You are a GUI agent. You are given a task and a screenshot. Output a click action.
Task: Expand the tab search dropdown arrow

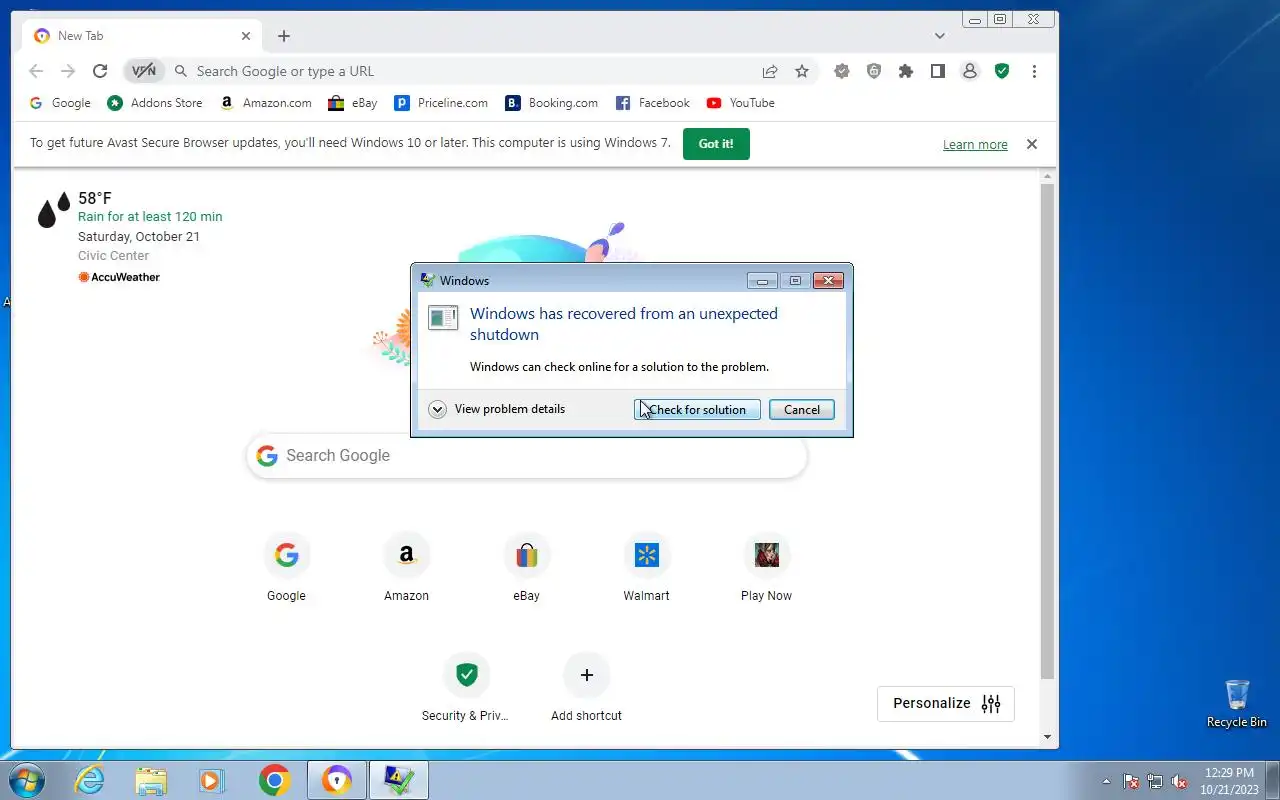pos(940,36)
